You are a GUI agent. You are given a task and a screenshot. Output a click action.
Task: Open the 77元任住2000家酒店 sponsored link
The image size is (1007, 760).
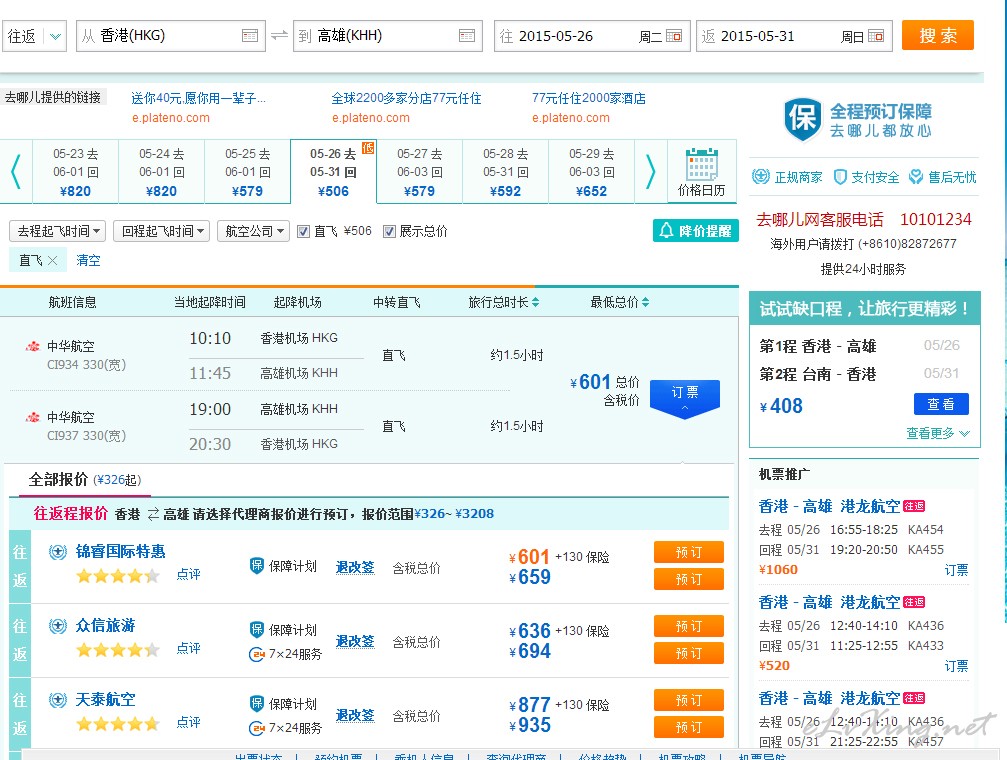(x=589, y=98)
